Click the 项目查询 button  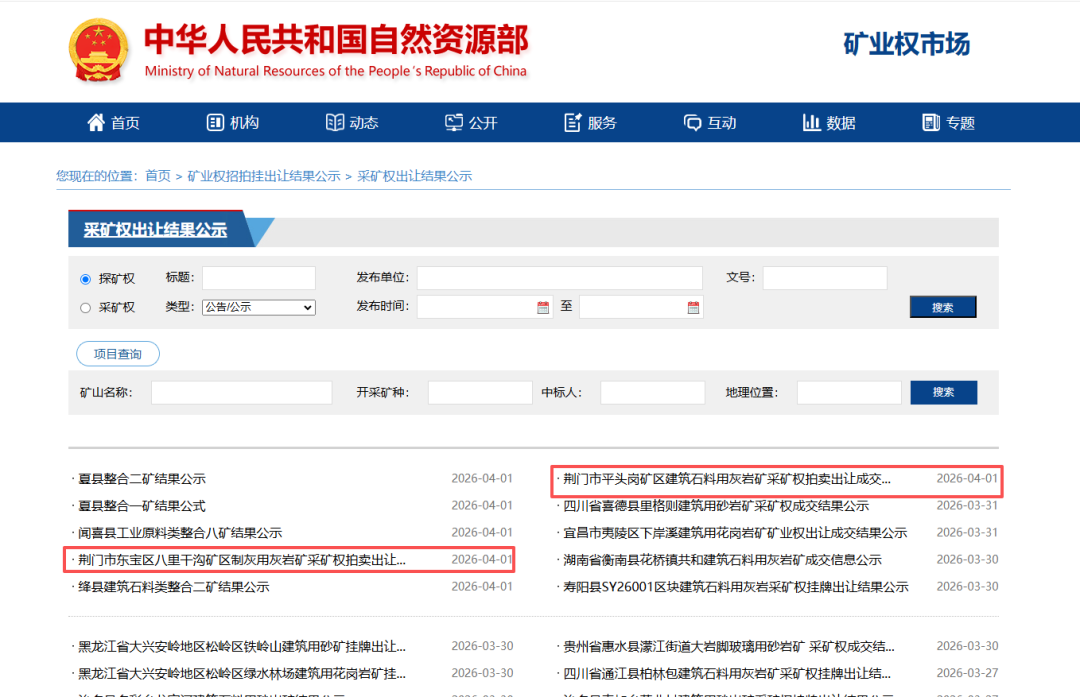[x=118, y=354]
